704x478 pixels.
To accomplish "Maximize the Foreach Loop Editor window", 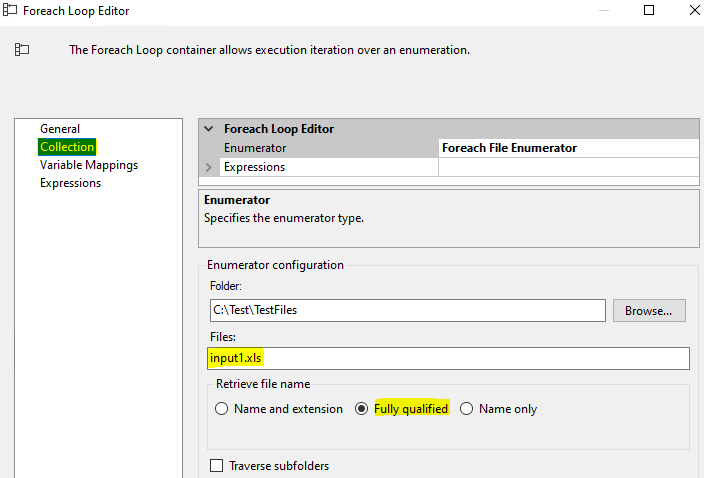I will [x=649, y=11].
